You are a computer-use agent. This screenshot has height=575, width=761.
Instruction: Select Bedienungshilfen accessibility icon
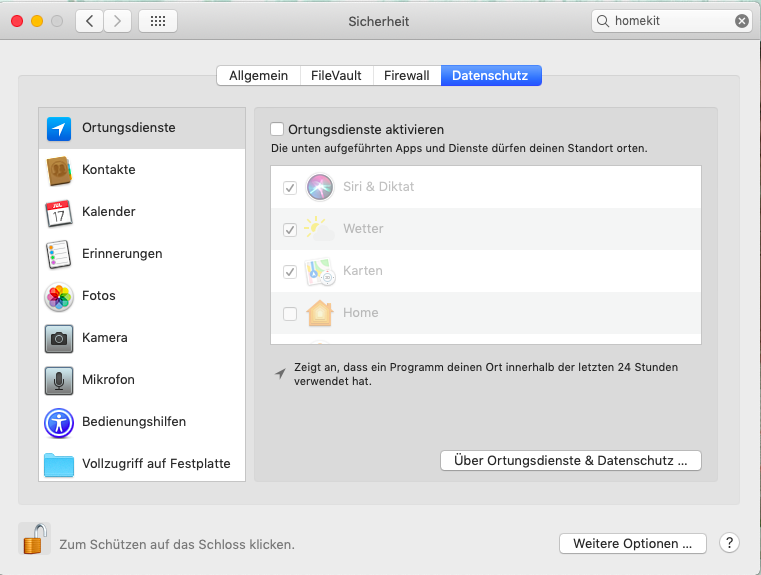click(59, 423)
